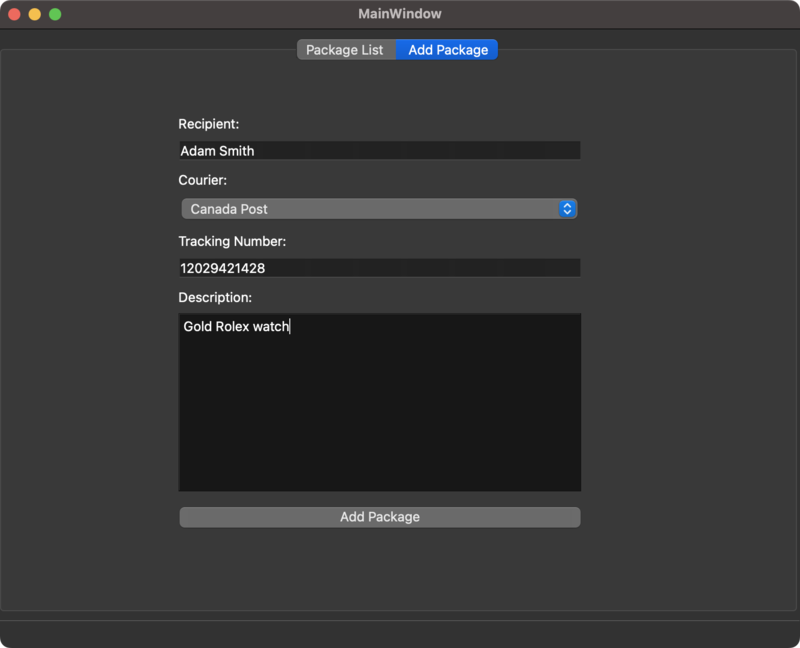This screenshot has width=800, height=648.
Task: Minimize the window using the yellow button
Action: (34, 14)
